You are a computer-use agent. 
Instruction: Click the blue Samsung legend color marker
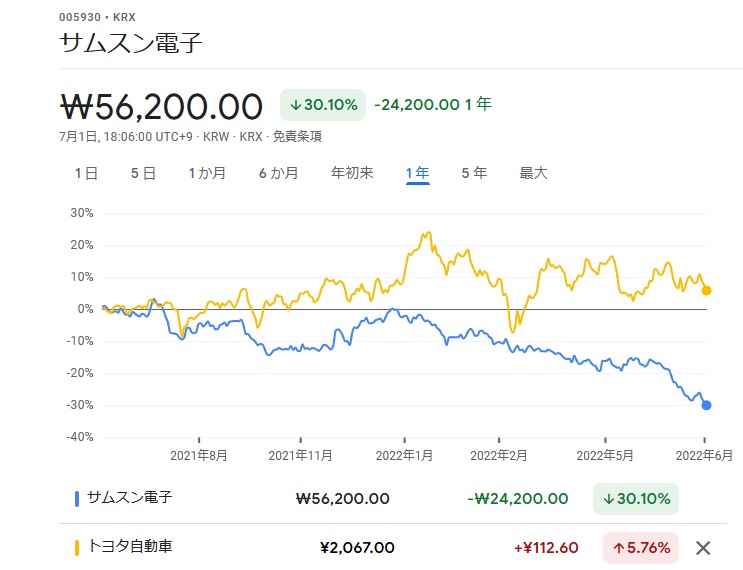(x=77, y=498)
